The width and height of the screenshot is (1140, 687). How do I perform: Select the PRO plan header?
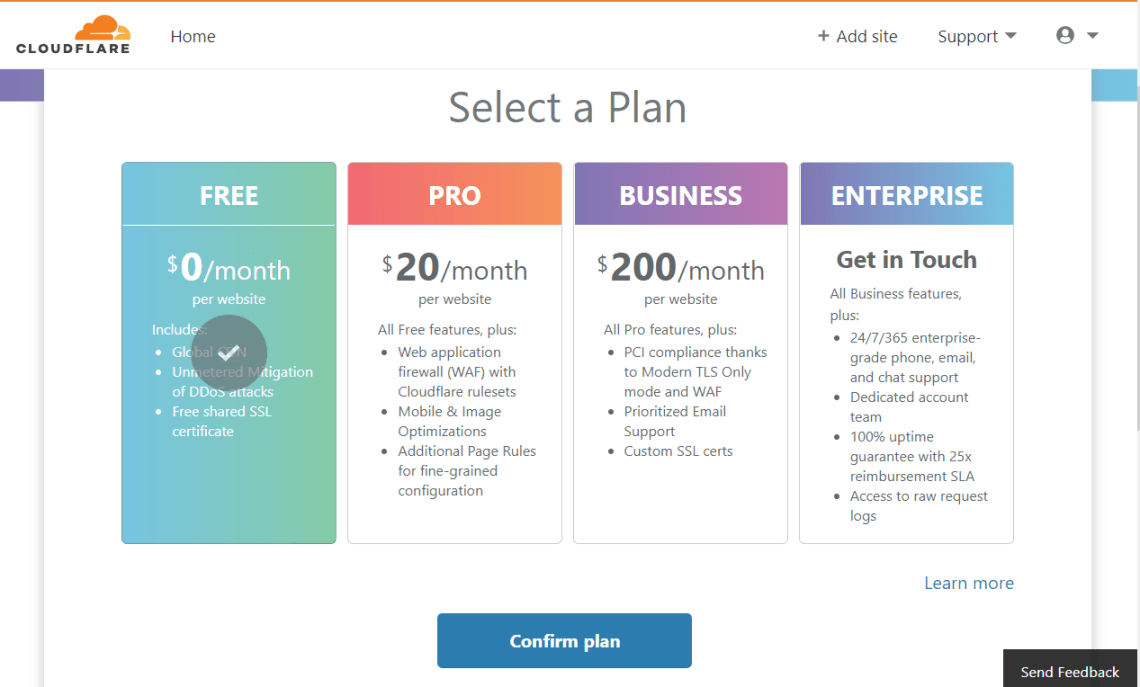454,195
